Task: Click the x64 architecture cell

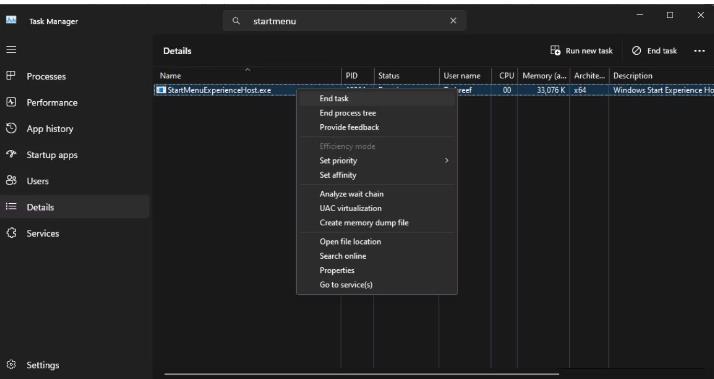Action: [x=580, y=90]
